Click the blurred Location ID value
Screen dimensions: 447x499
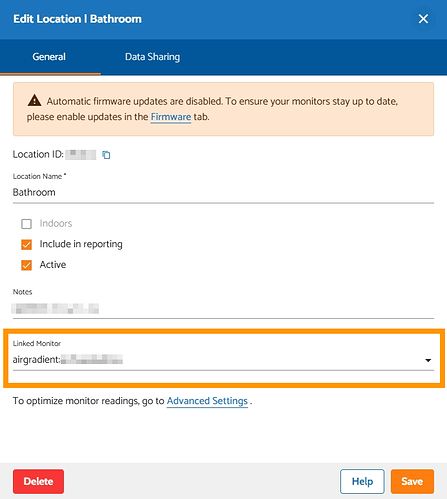click(81, 155)
